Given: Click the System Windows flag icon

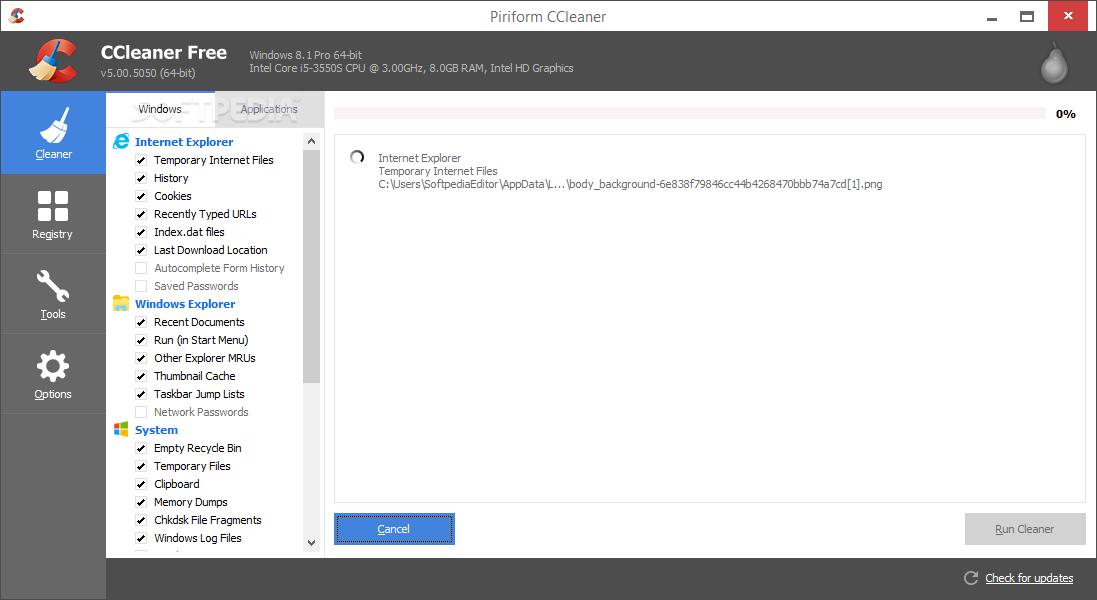Looking at the screenshot, I should pyautogui.click(x=121, y=429).
